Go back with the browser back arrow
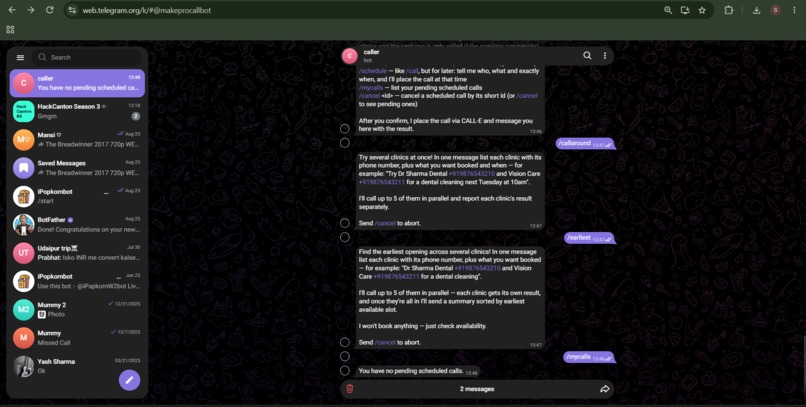 point(12,10)
